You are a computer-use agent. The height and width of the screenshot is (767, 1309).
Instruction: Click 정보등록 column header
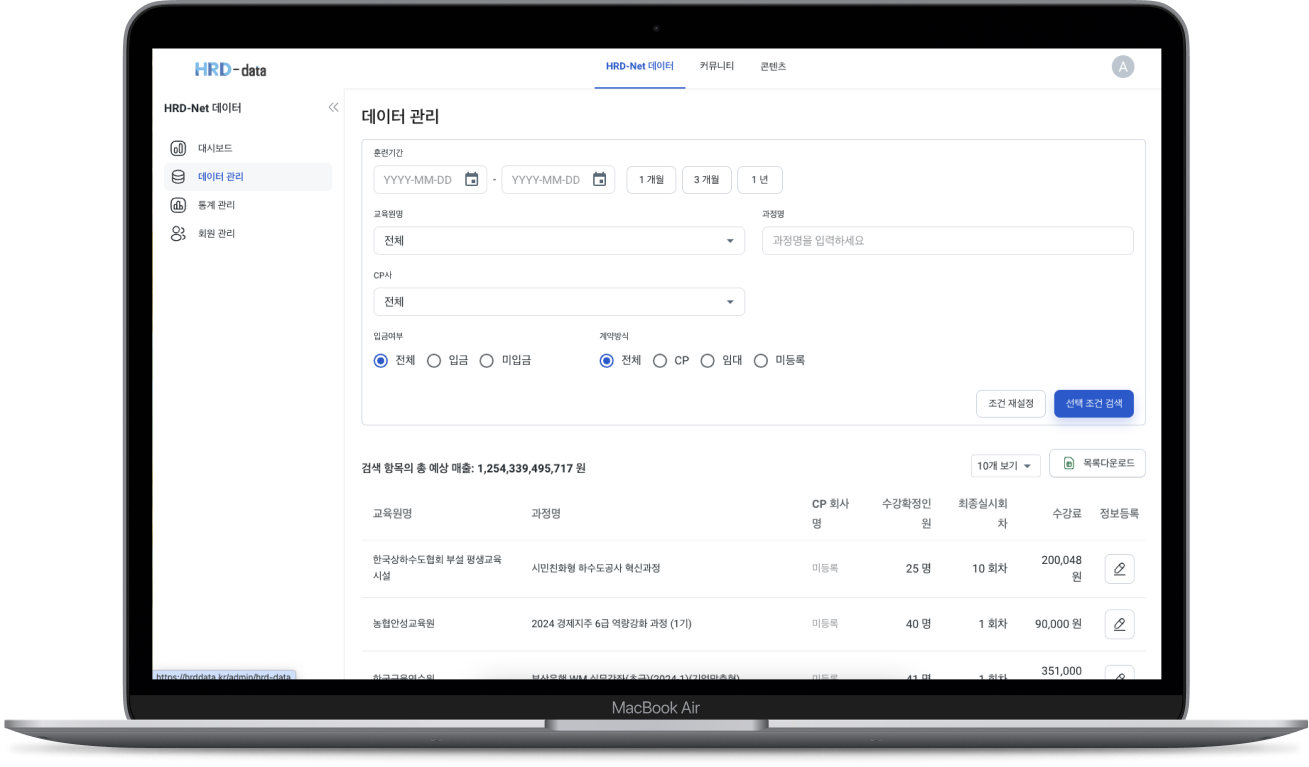click(x=1119, y=514)
